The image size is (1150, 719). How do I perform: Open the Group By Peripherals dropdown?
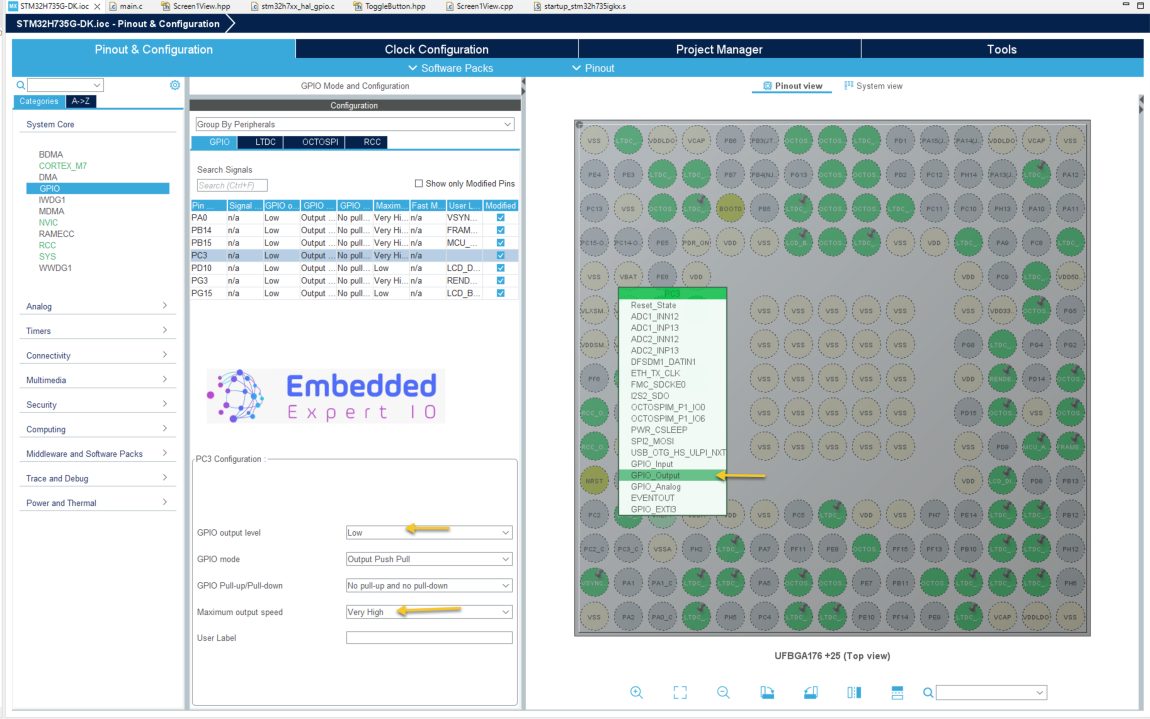pyautogui.click(x=353, y=122)
